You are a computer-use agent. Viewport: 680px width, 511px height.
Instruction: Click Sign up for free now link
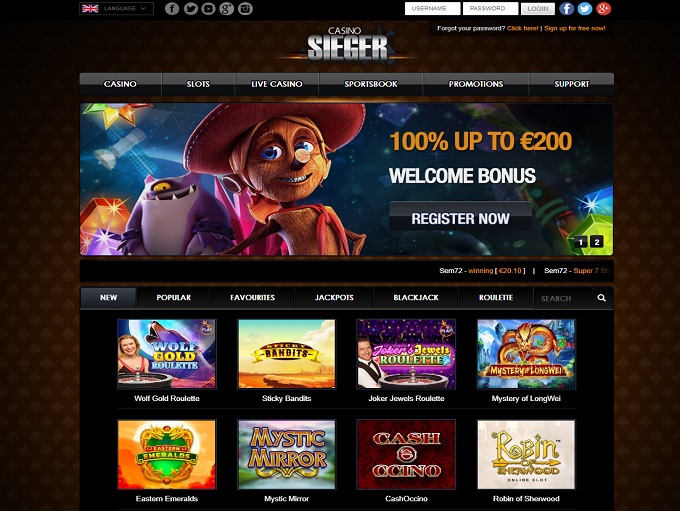click(575, 28)
